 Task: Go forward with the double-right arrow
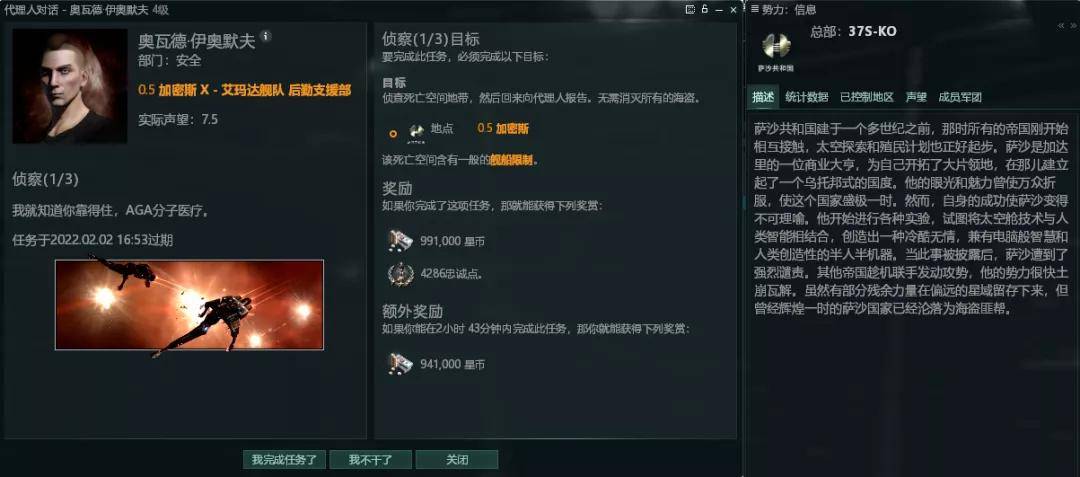pos(1073,25)
